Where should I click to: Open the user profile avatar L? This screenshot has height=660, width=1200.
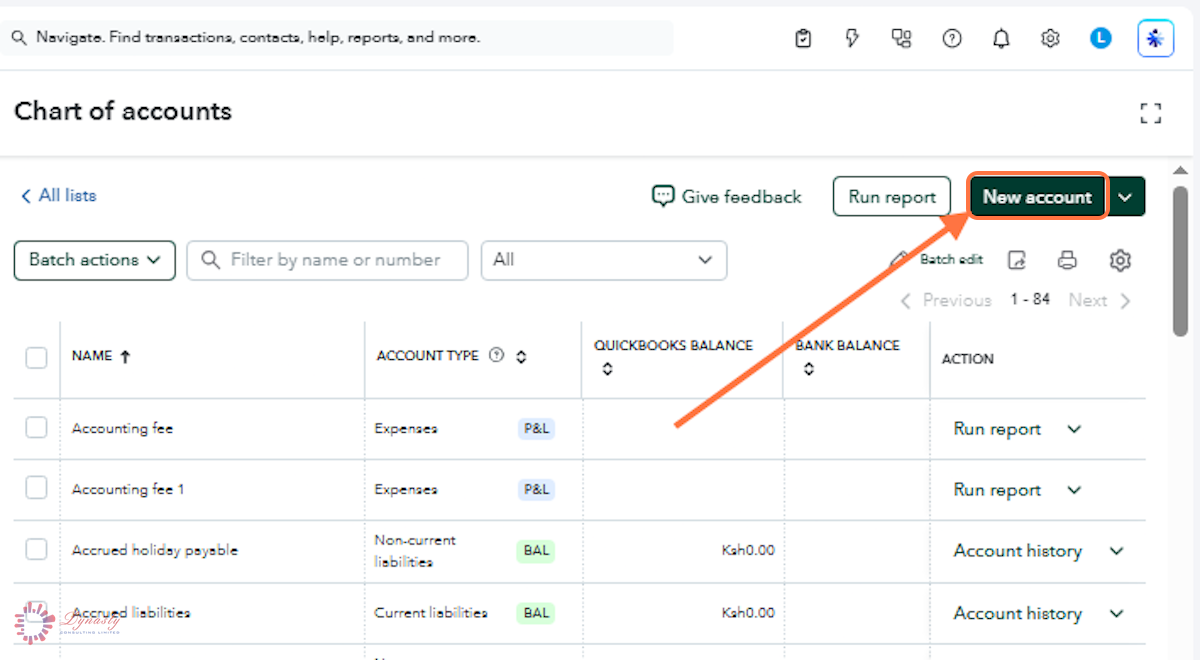tap(1101, 39)
